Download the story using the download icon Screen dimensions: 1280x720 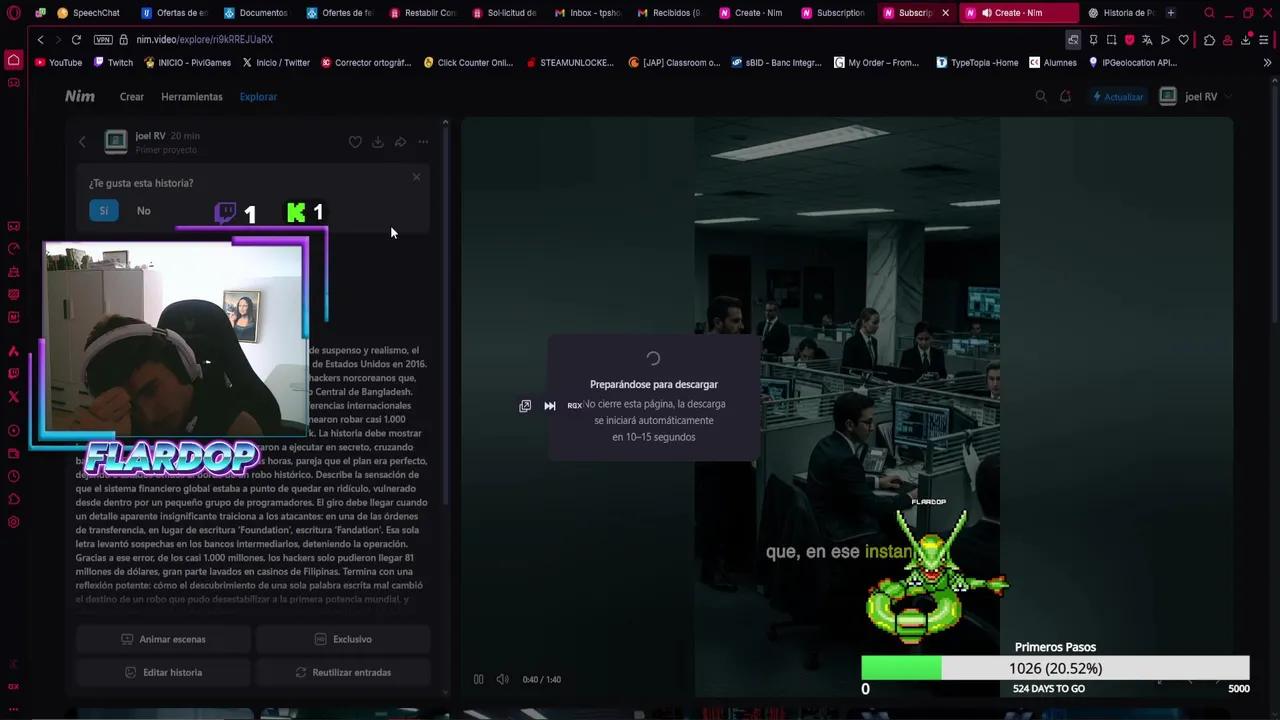(x=378, y=142)
